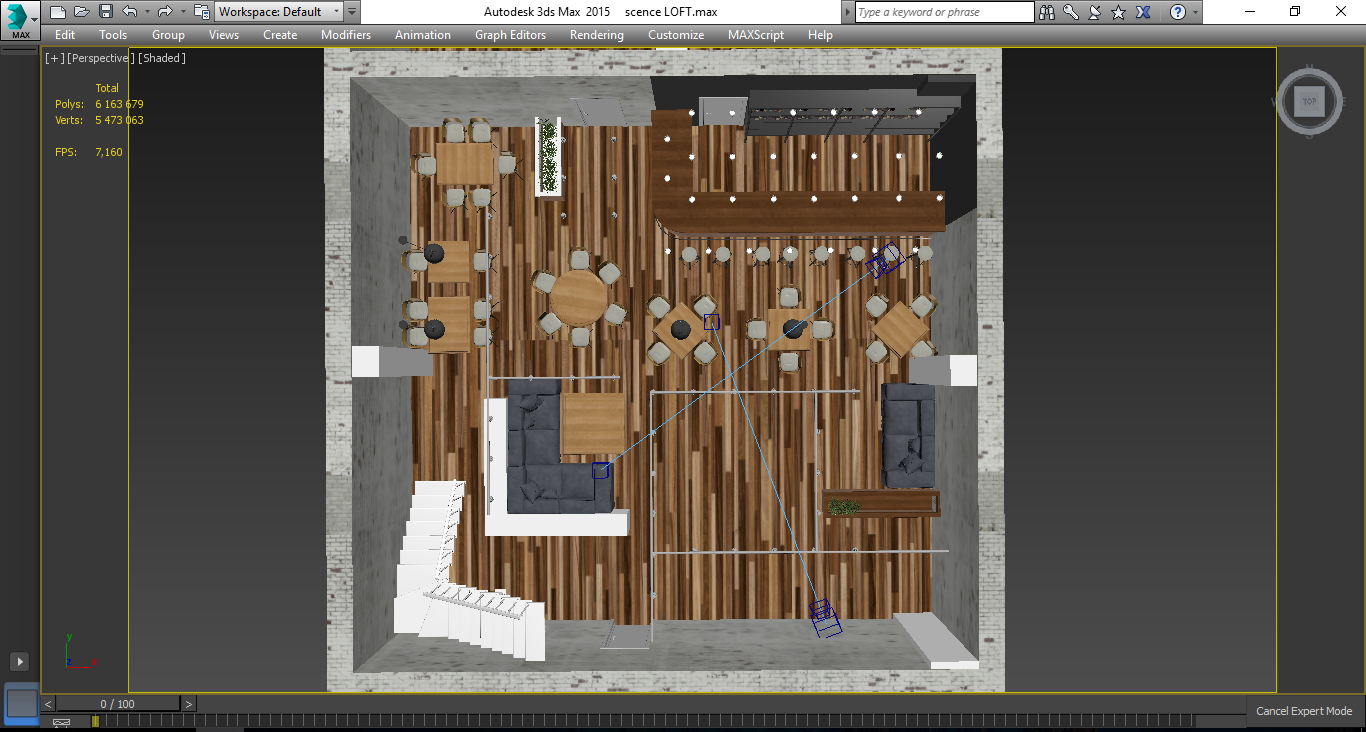Click the FPS value 7,160
The width and height of the screenshot is (1366, 732).
(x=109, y=152)
